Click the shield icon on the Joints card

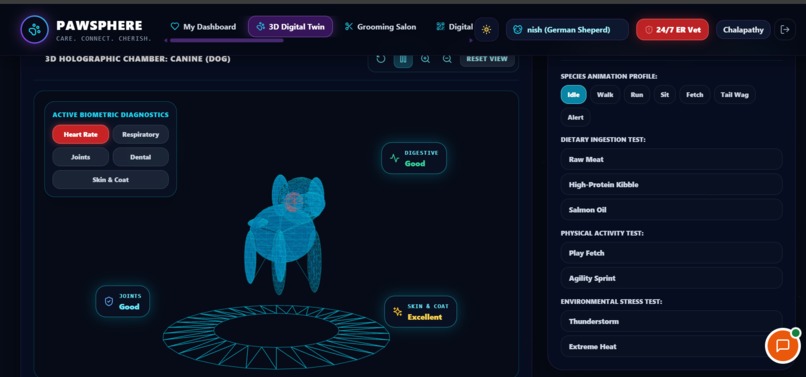[109, 301]
